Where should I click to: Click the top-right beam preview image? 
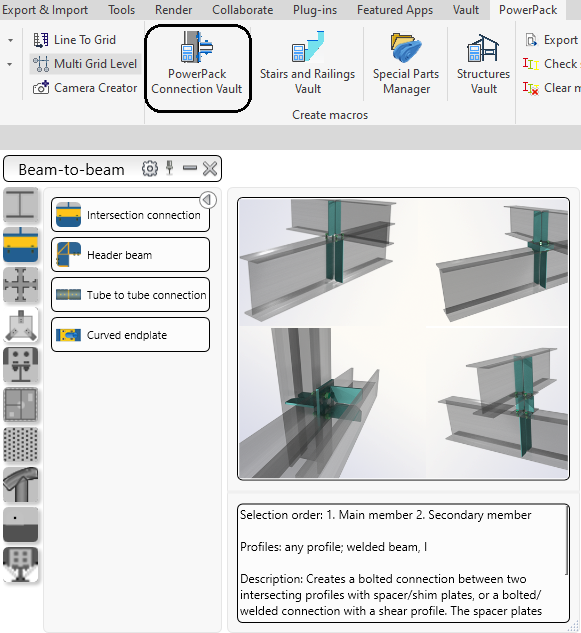click(x=501, y=262)
